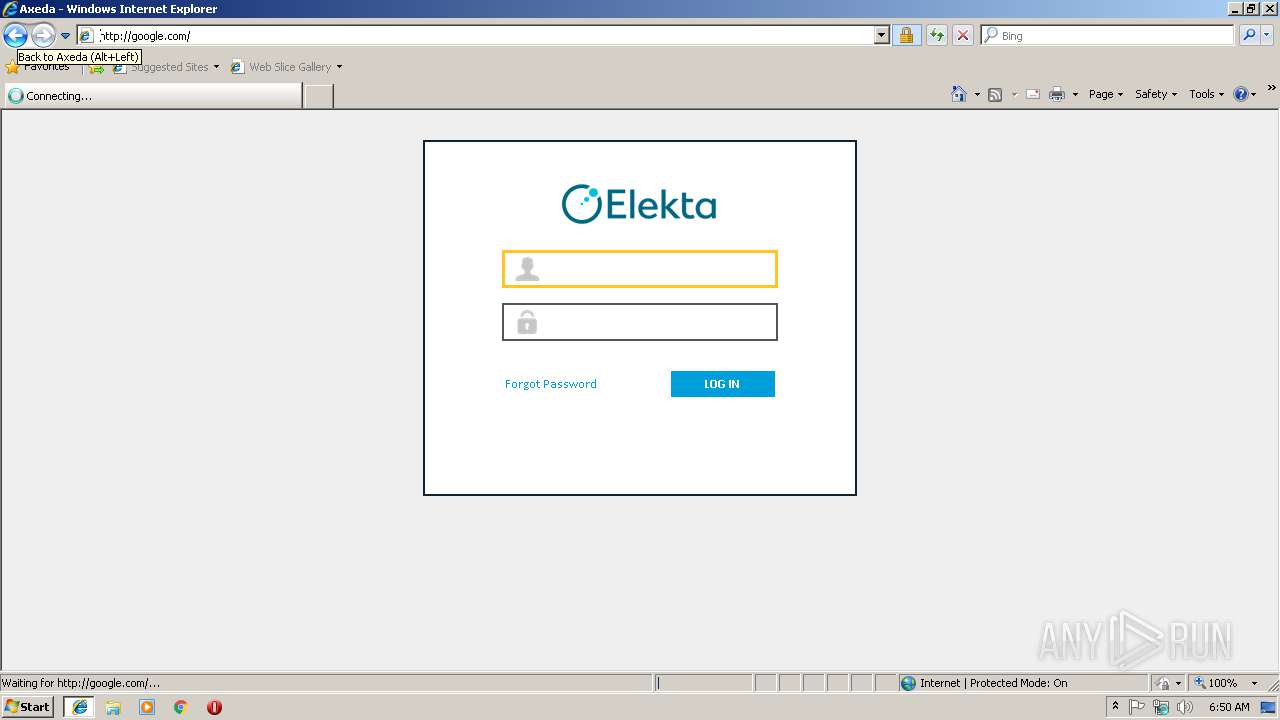
Task: Open Favorites star button
Action: 38,67
